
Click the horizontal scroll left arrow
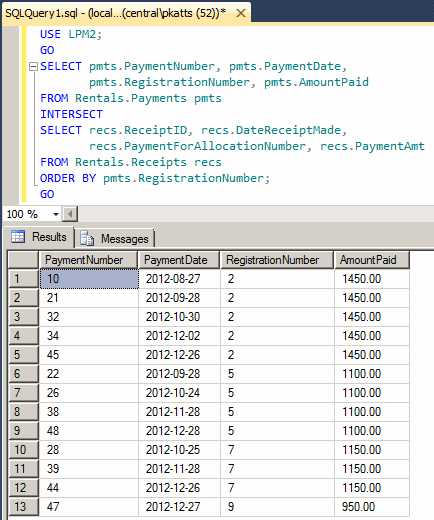click(70, 214)
